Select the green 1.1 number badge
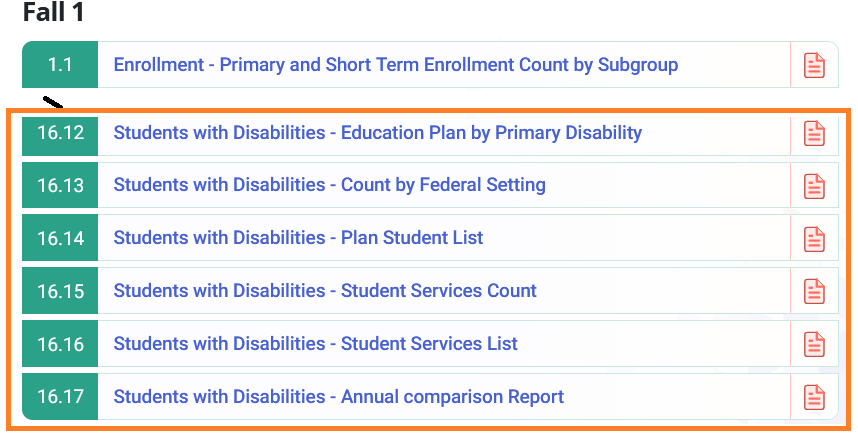858x438 pixels. pos(60,65)
